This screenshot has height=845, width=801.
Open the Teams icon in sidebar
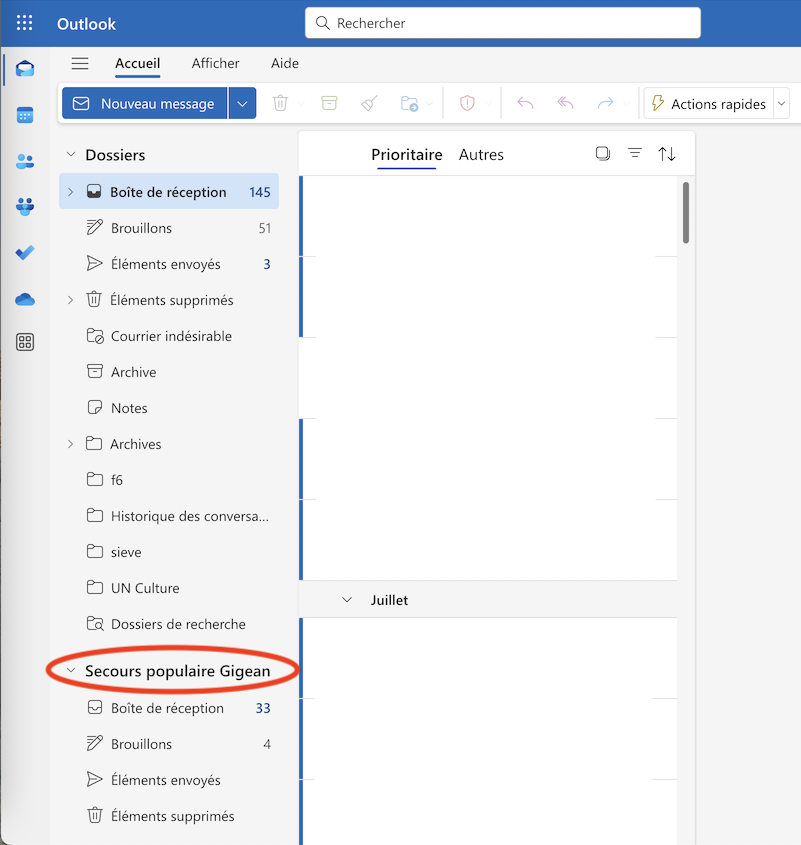(25, 207)
